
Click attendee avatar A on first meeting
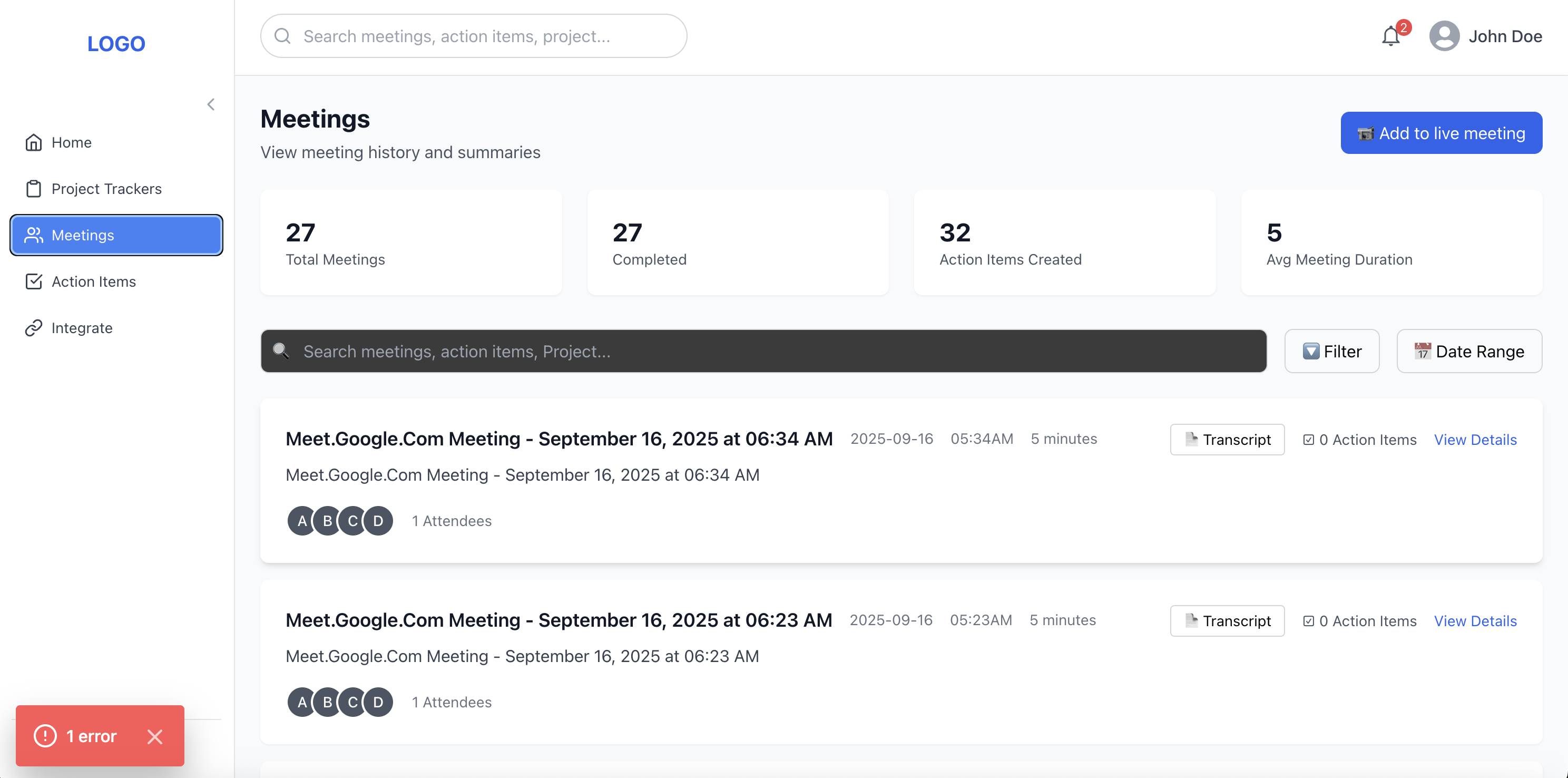[x=302, y=521]
